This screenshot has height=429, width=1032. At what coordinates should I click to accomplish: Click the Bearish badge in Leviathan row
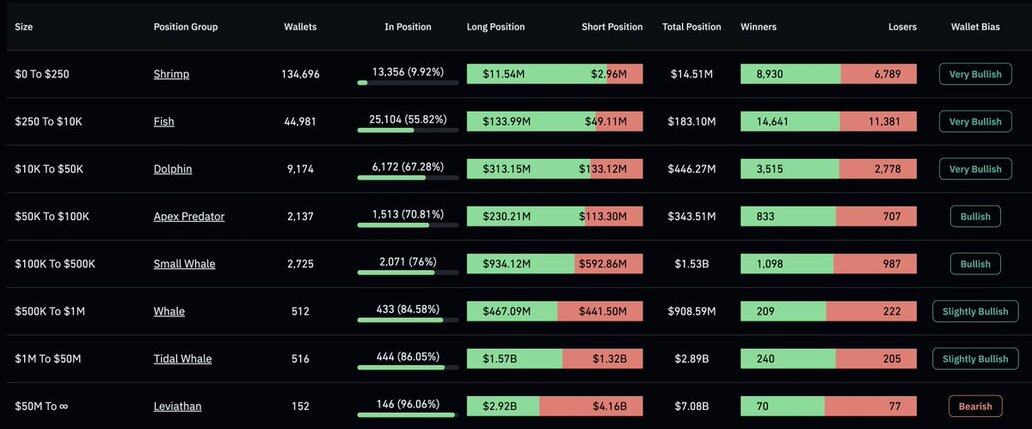pyautogui.click(x=975, y=406)
